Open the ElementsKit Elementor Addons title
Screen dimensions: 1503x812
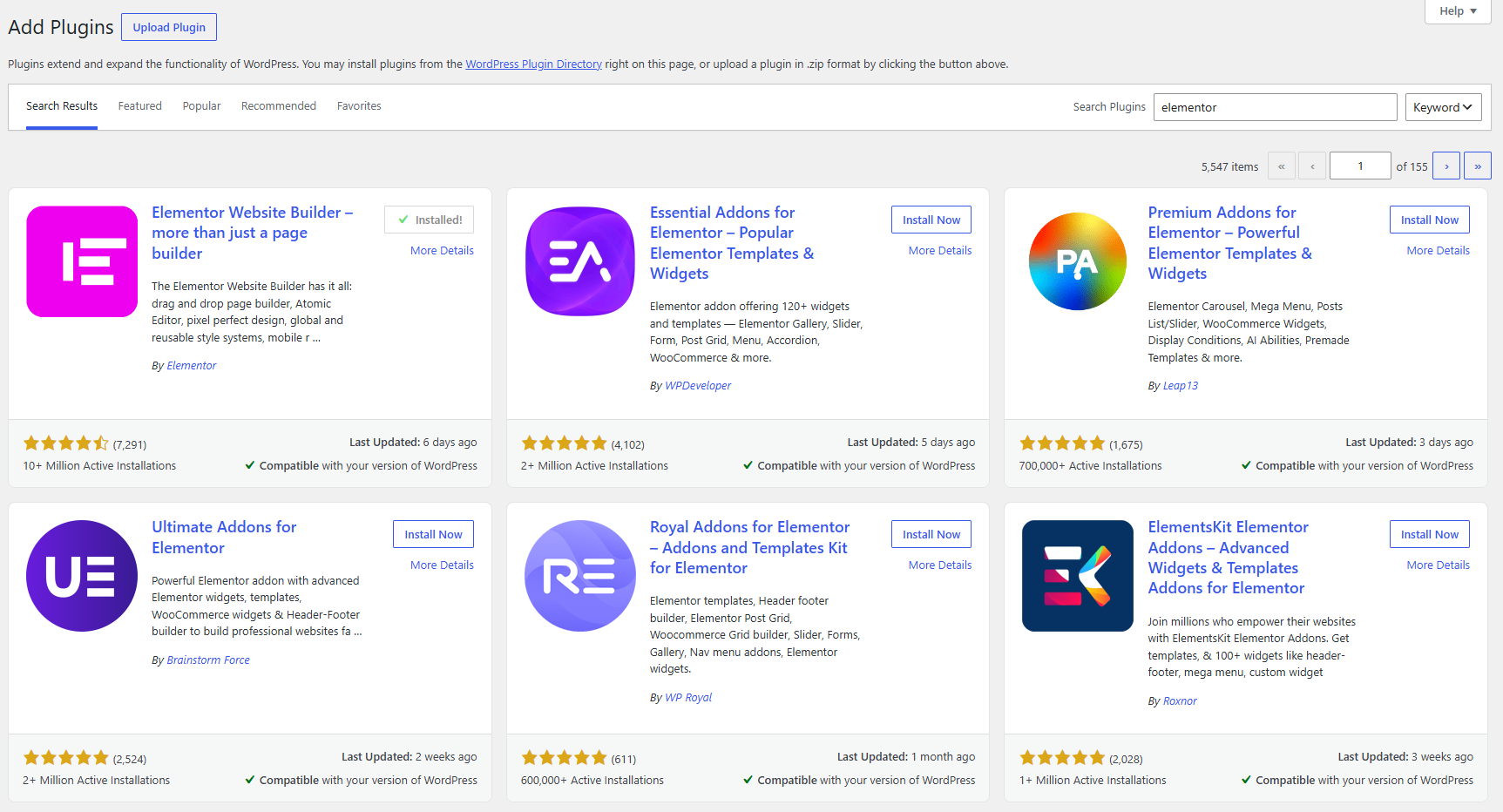point(1229,558)
